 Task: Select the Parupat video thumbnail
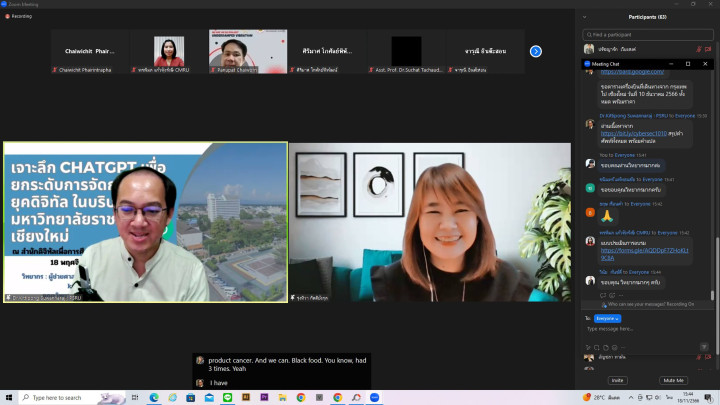[248, 51]
